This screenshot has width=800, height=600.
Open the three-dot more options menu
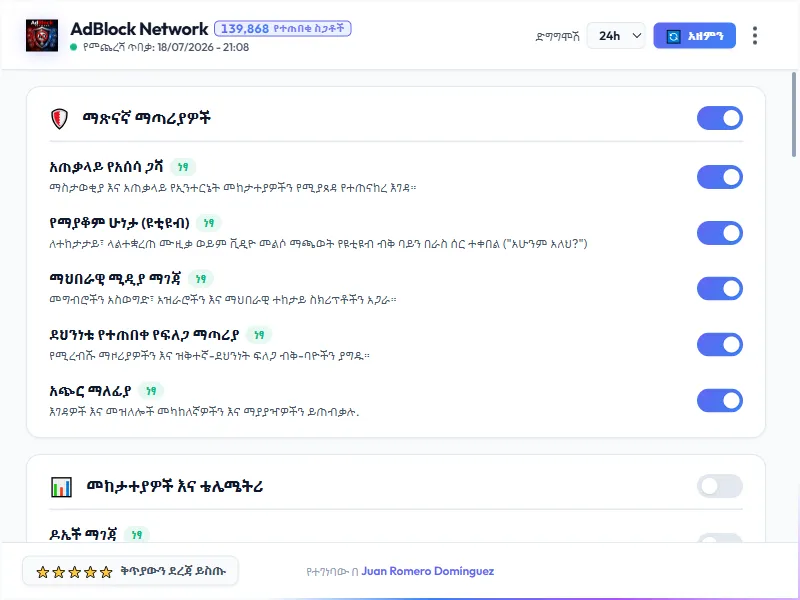point(755,36)
